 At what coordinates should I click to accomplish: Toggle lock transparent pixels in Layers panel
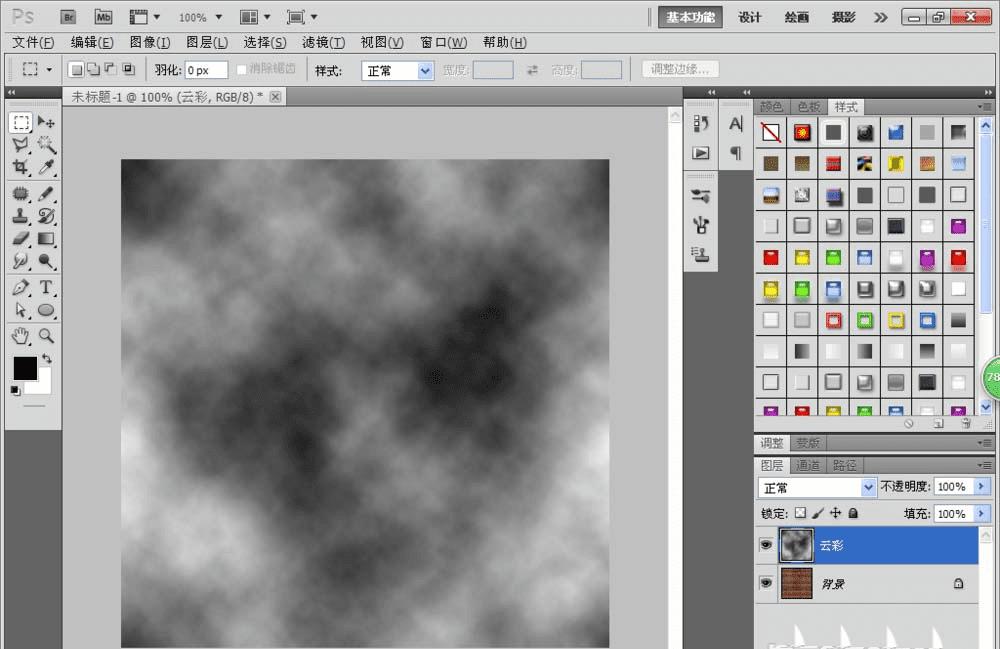pos(800,513)
